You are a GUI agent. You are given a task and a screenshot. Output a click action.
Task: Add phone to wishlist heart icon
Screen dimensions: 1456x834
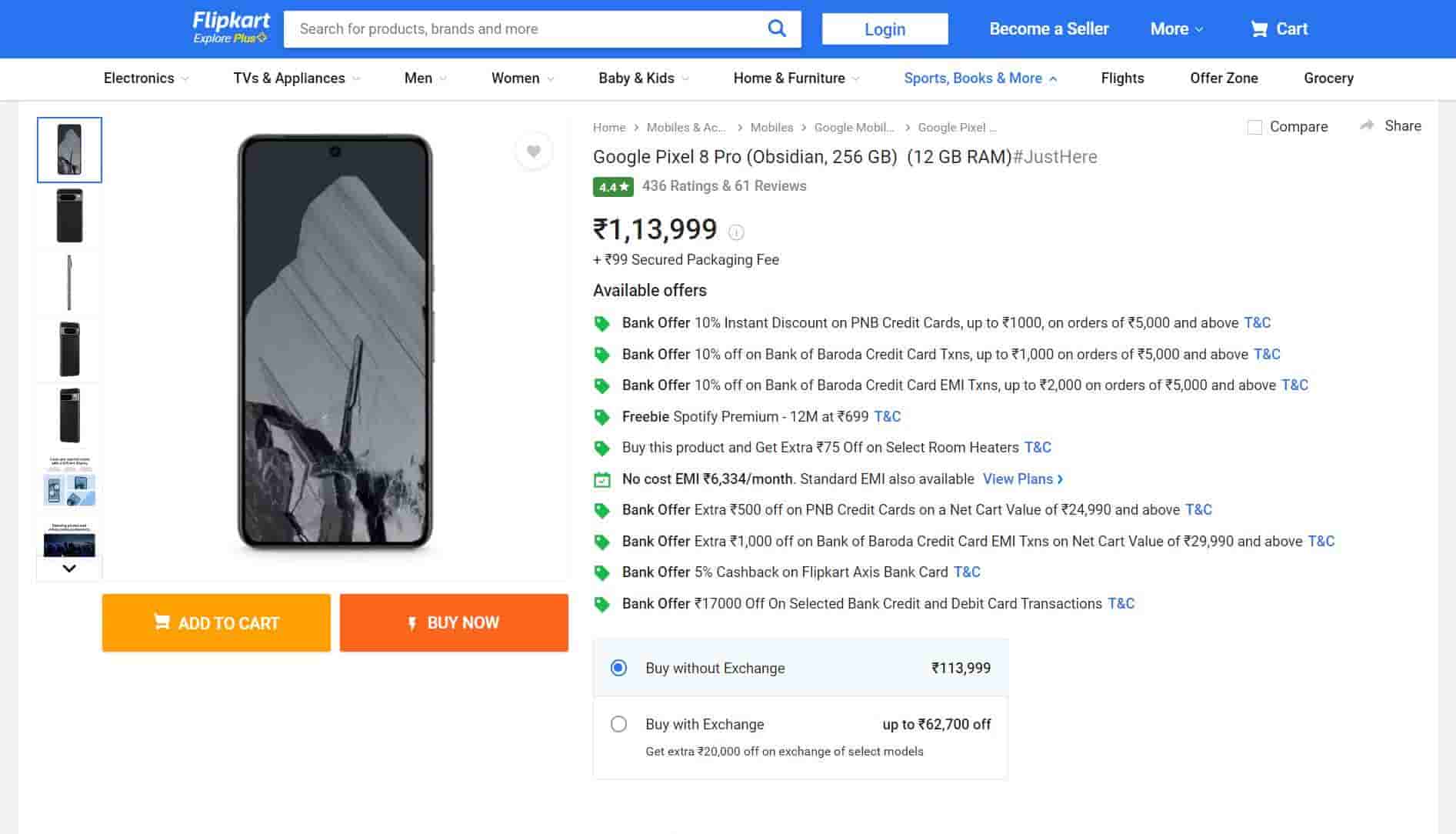pyautogui.click(x=533, y=151)
